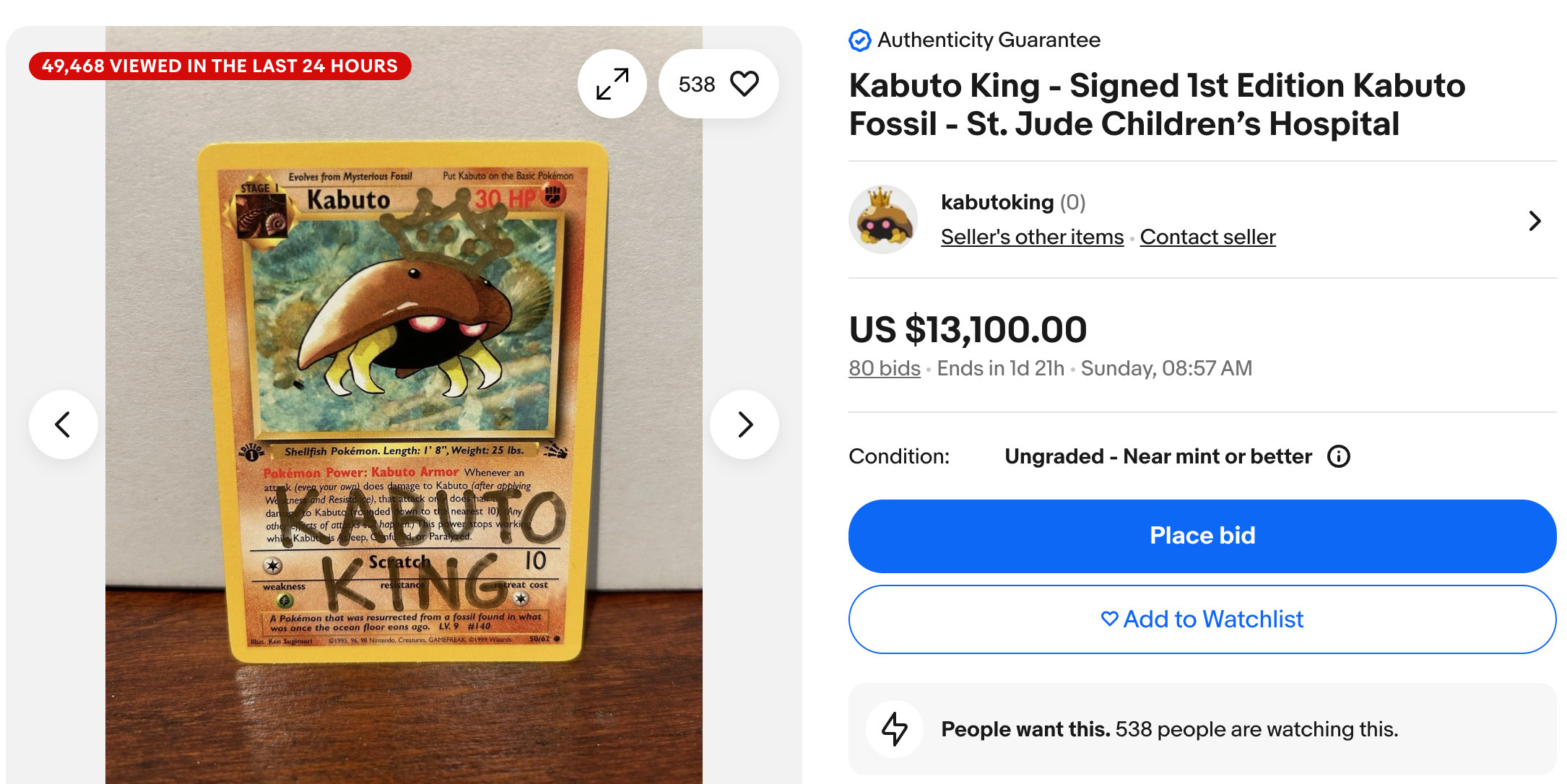
Task: Click the heart icon showing 538
Action: (744, 84)
